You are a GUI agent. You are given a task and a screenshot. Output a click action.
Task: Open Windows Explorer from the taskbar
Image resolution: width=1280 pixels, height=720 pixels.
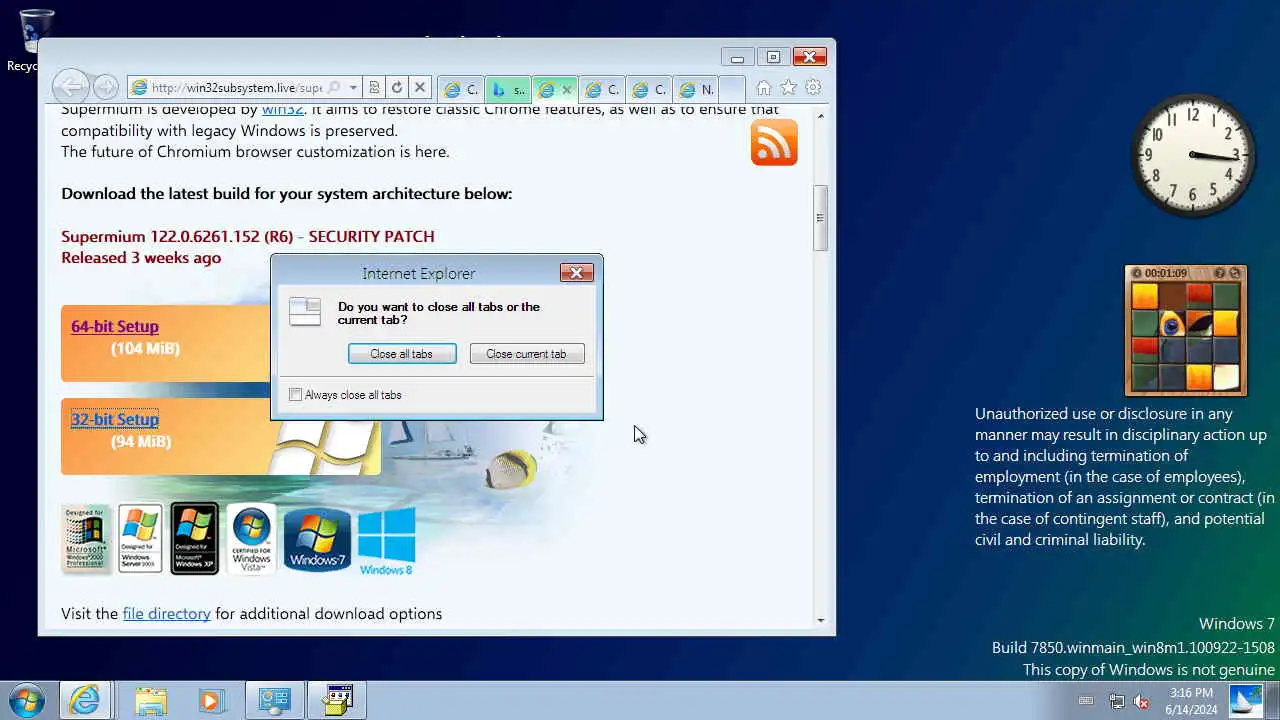click(151, 700)
